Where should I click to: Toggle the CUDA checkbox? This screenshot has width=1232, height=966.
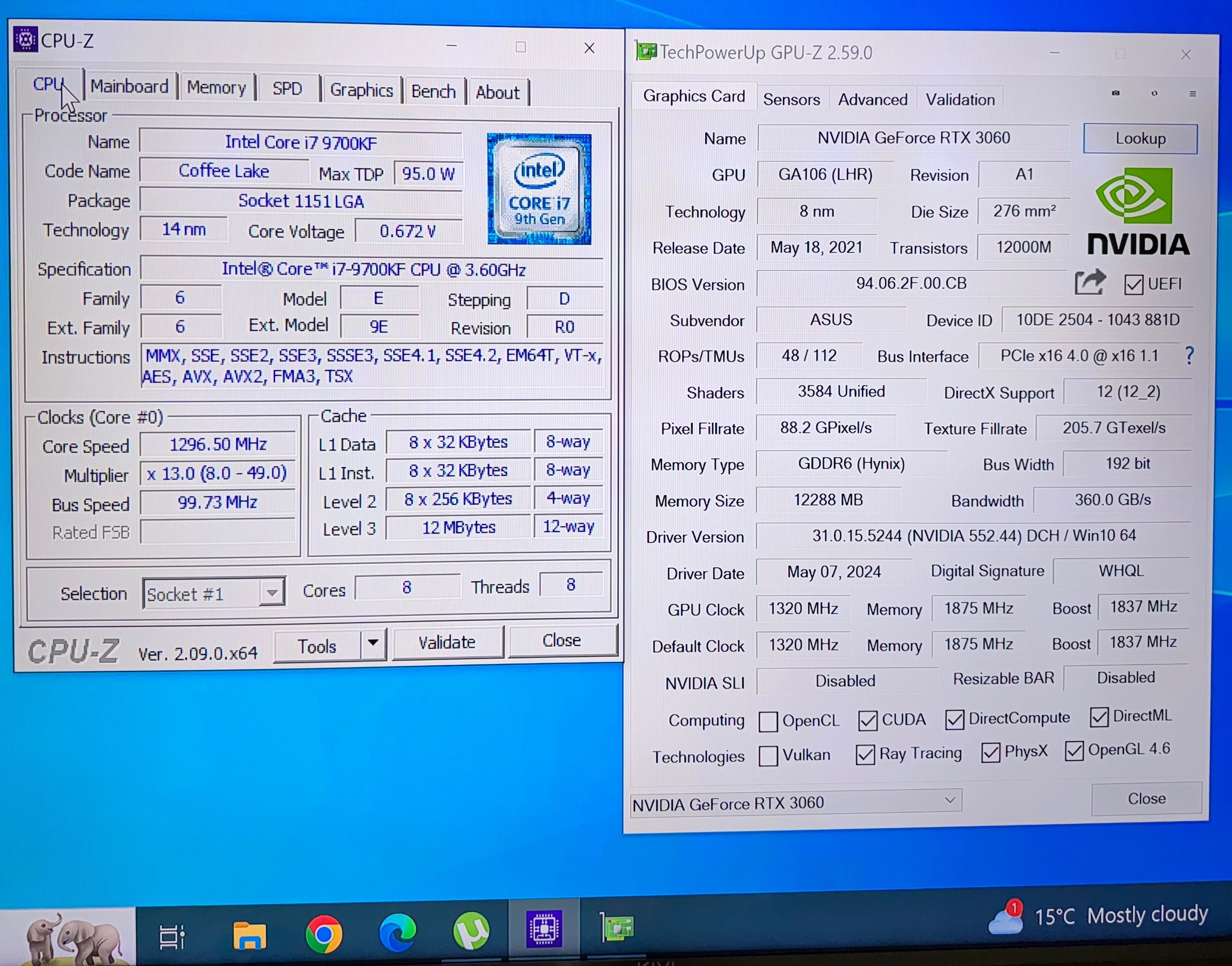(868, 721)
